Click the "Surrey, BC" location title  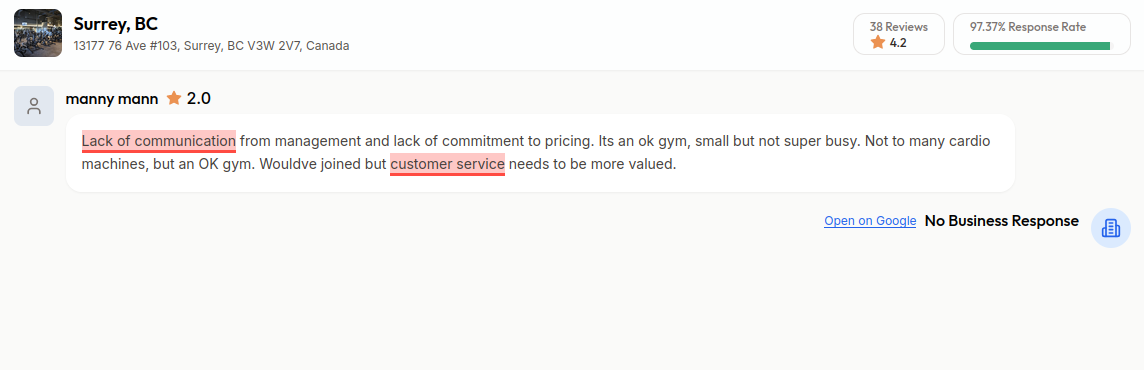115,23
